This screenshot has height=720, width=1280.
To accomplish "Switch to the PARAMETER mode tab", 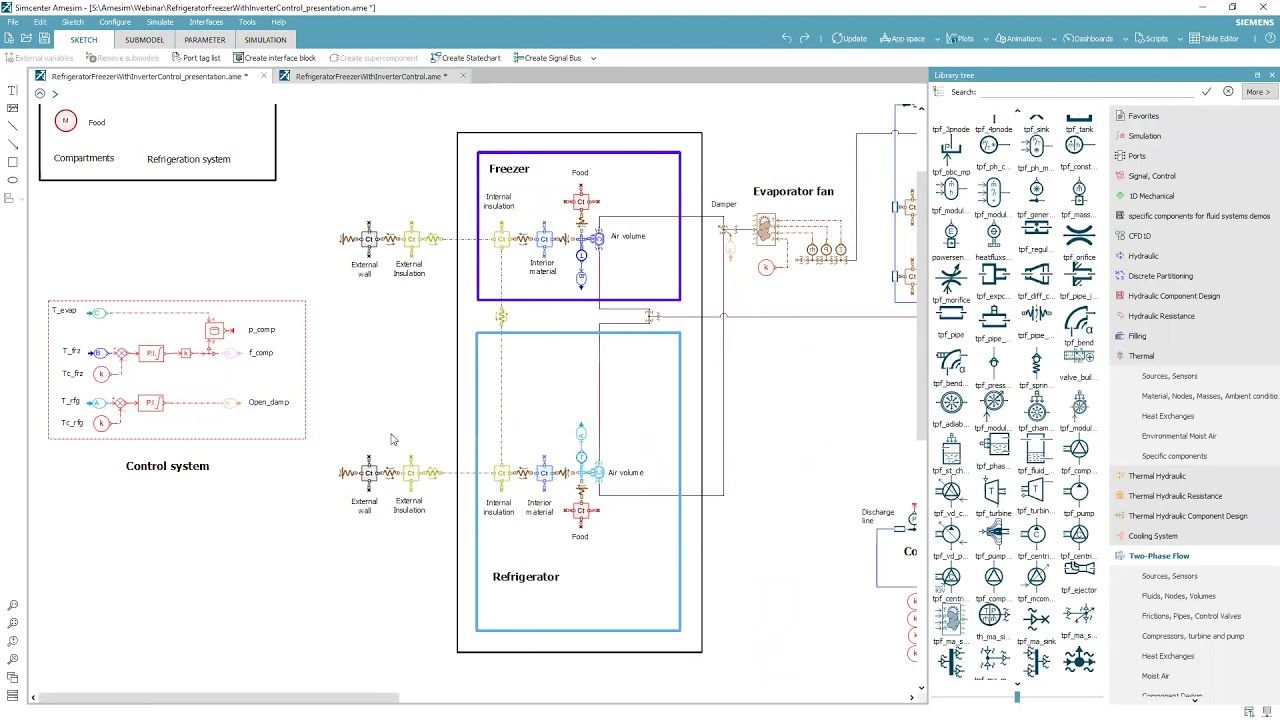I will (x=204, y=40).
